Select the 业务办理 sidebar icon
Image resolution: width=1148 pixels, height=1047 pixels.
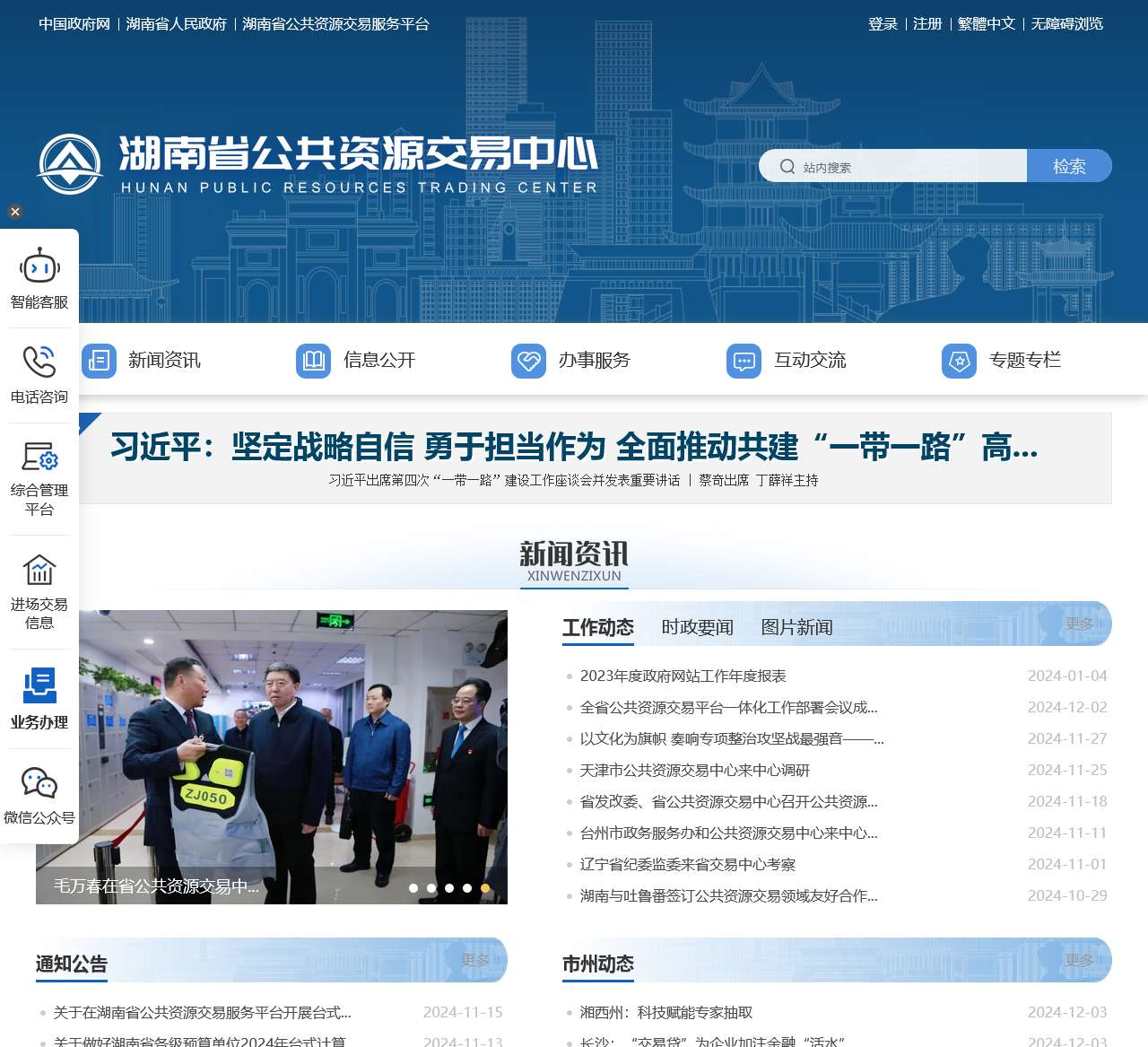click(x=39, y=685)
